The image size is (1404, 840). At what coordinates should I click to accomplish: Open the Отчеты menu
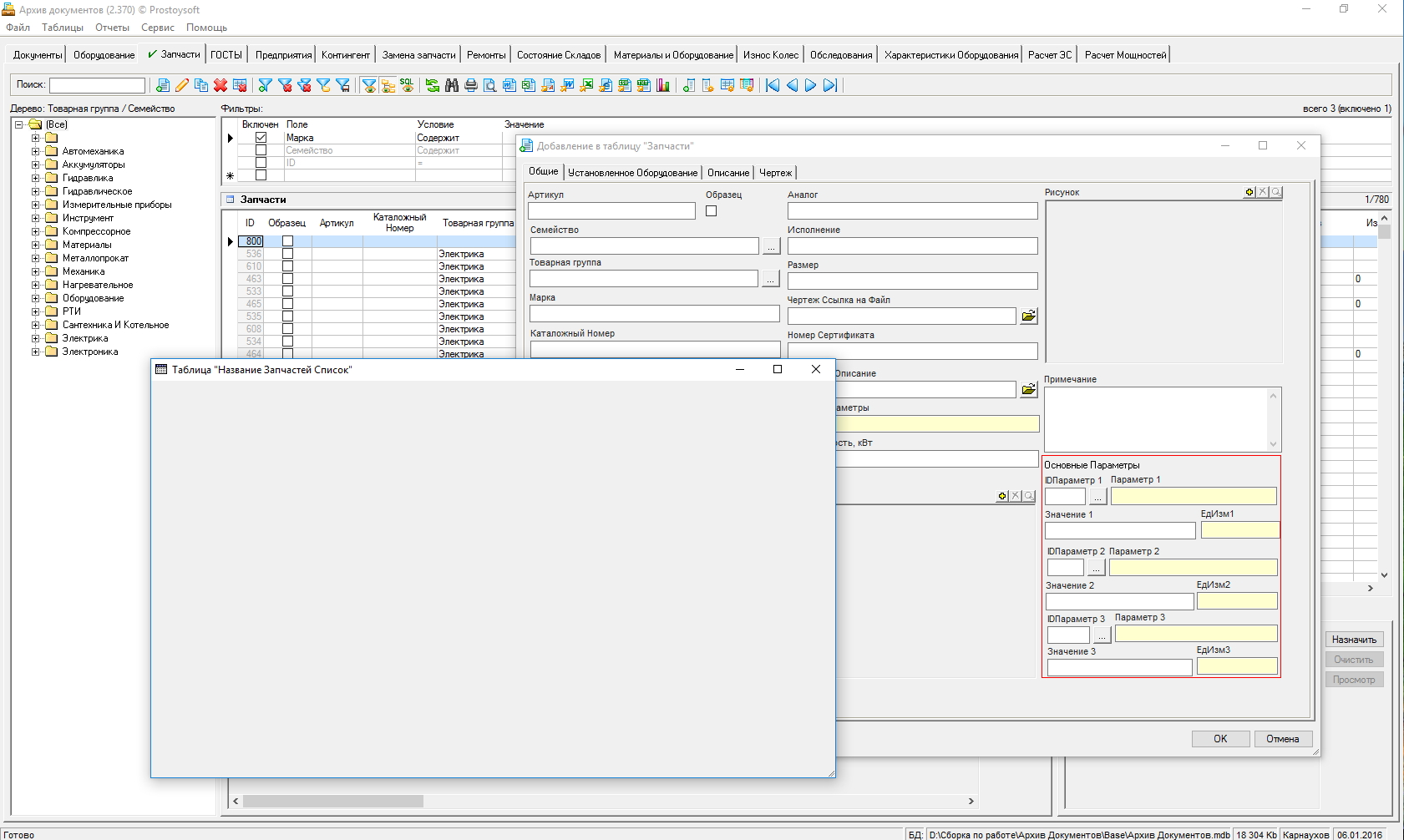point(112,28)
